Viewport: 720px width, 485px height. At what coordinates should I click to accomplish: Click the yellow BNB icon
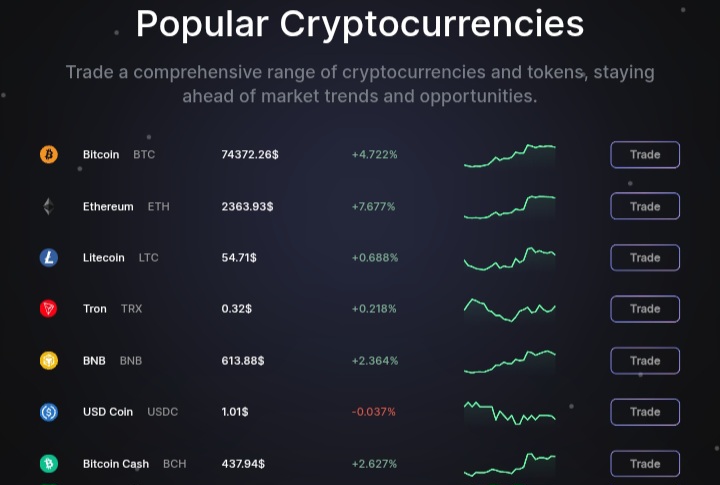48,361
